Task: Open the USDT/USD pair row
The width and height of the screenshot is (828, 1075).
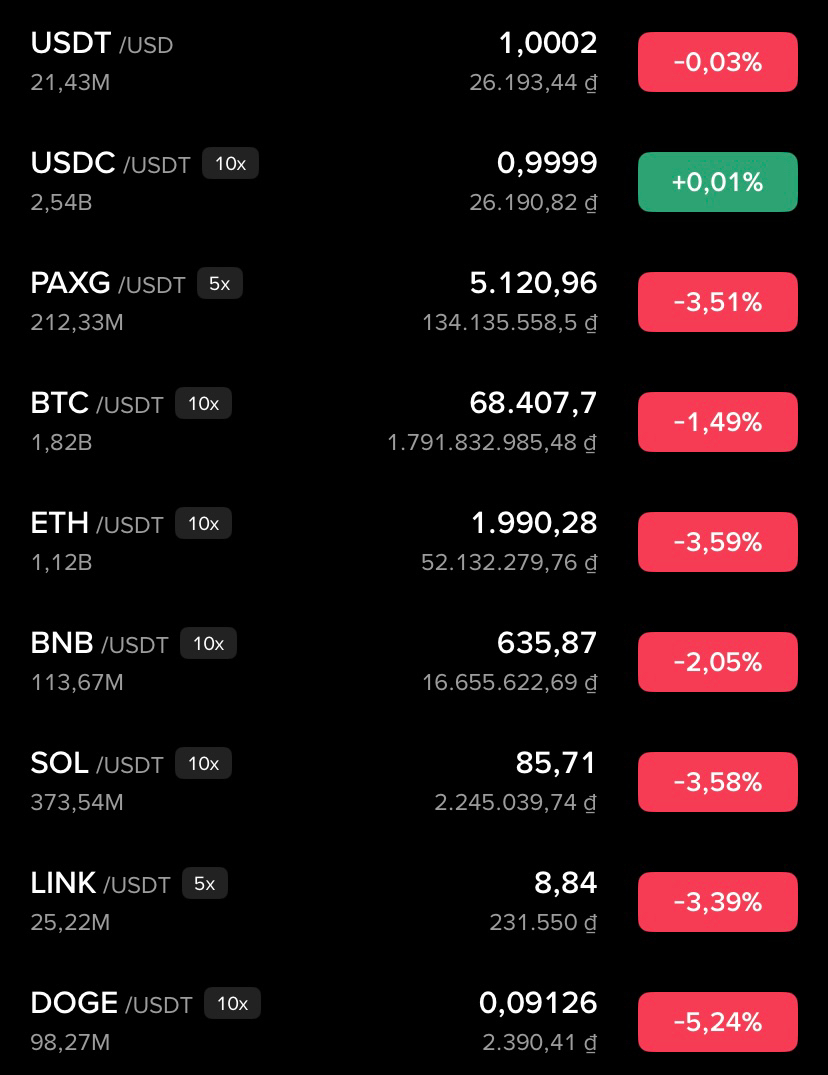Action: point(414,62)
